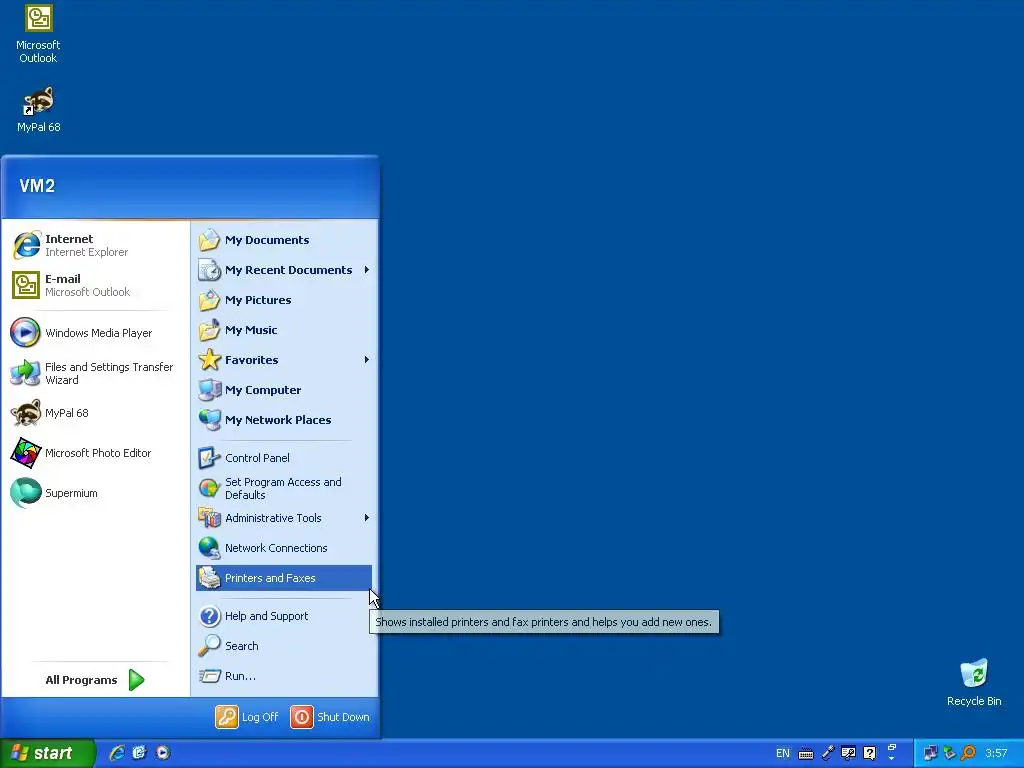Image resolution: width=1024 pixels, height=768 pixels.
Task: Open Printers and Faxes
Action: (x=283, y=578)
